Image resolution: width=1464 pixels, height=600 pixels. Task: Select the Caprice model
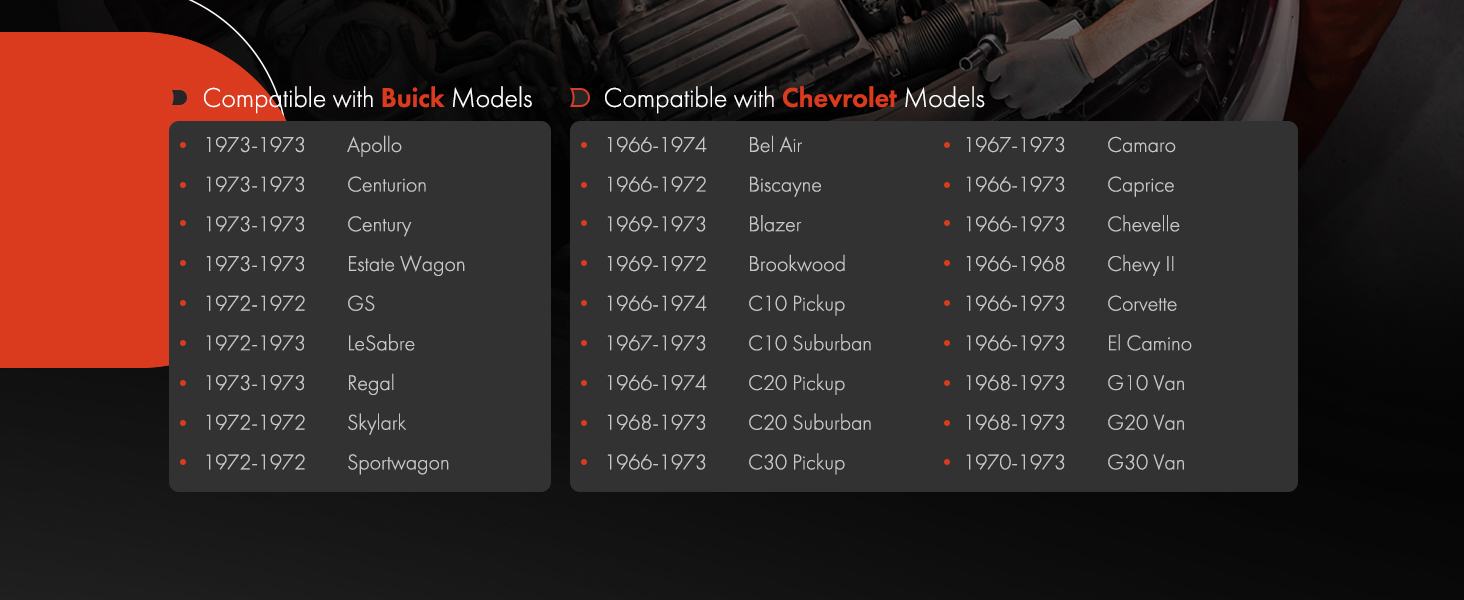point(1141,186)
